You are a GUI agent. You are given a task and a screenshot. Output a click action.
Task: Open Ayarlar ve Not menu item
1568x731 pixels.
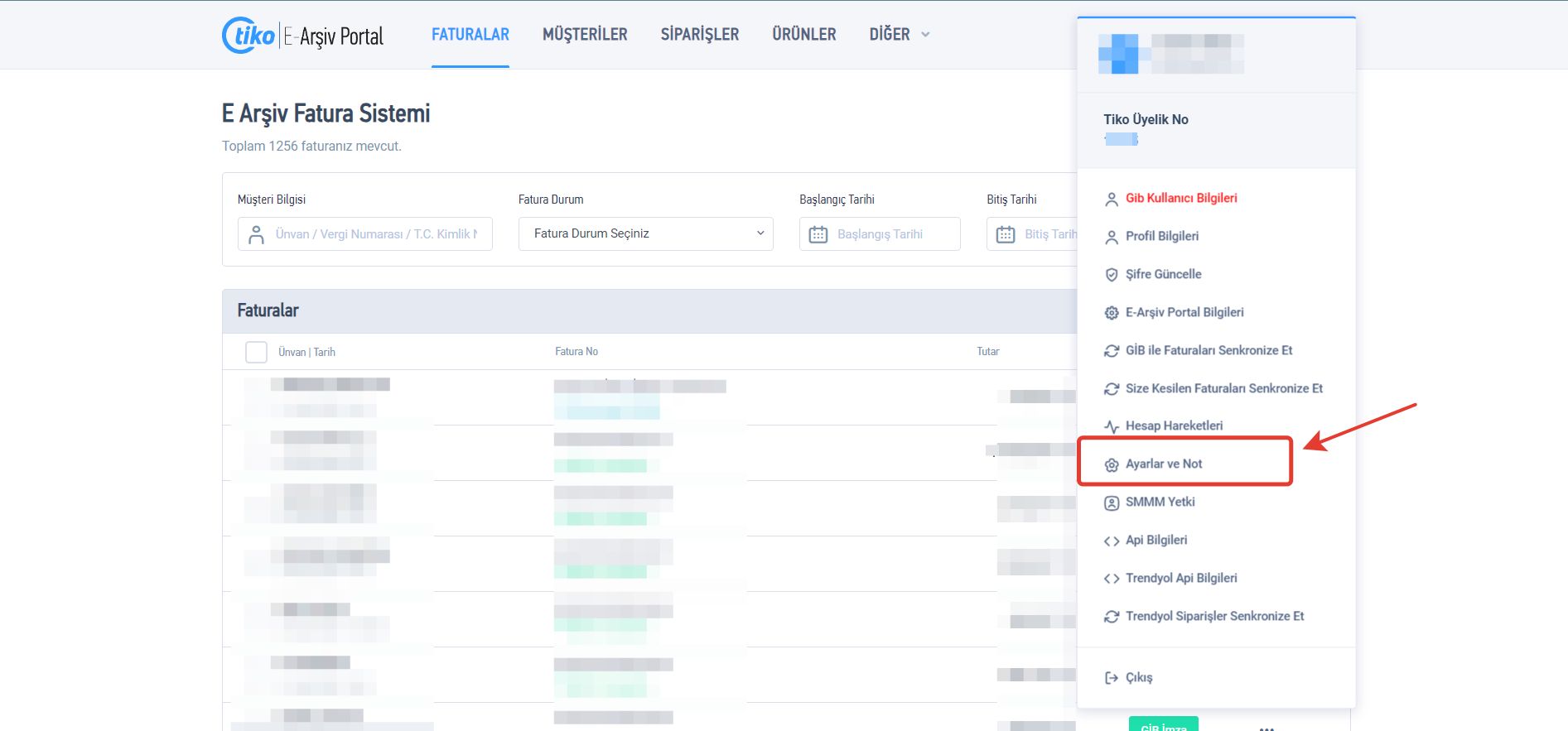(1164, 464)
